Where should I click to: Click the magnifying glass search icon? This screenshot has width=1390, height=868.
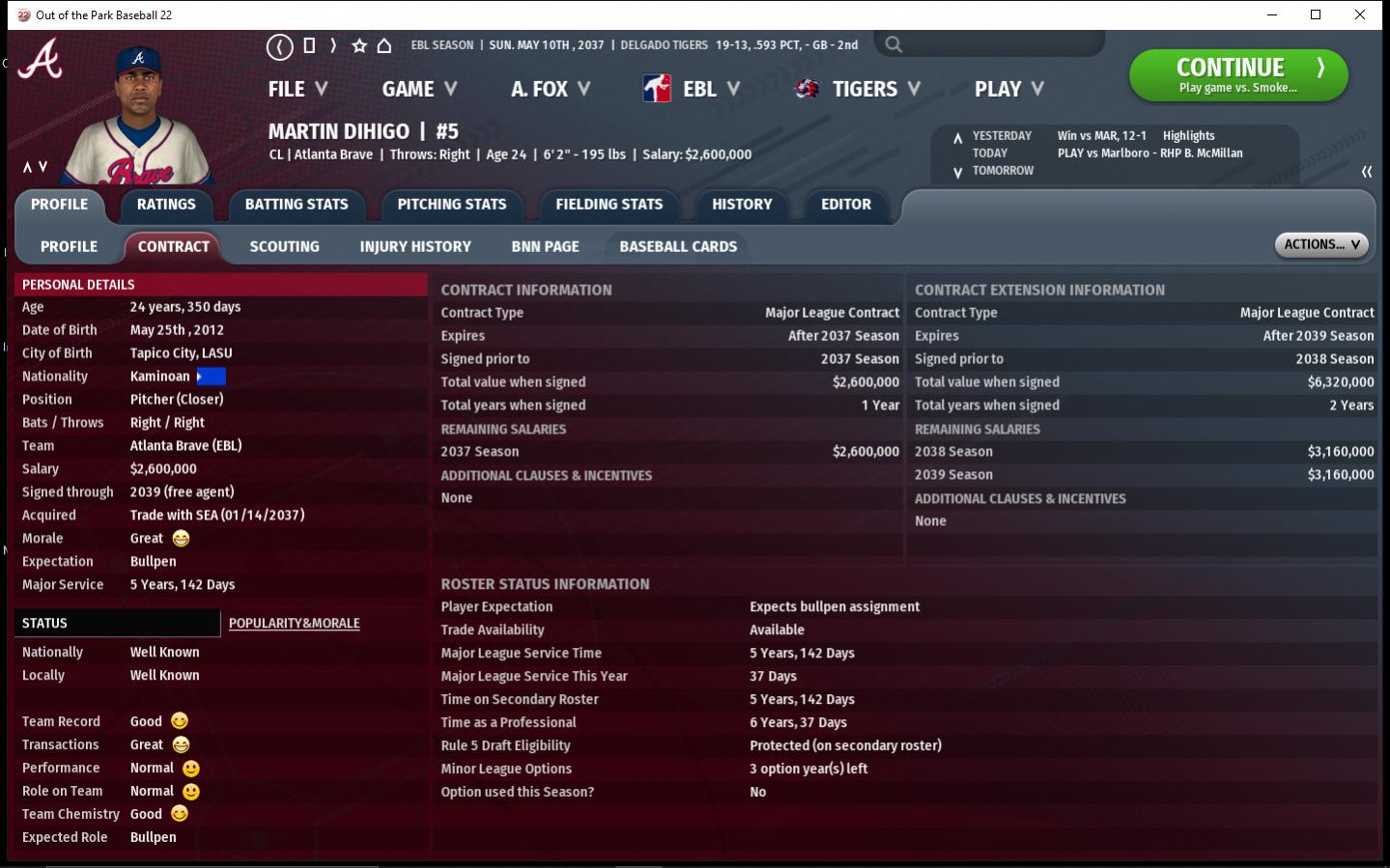894,44
